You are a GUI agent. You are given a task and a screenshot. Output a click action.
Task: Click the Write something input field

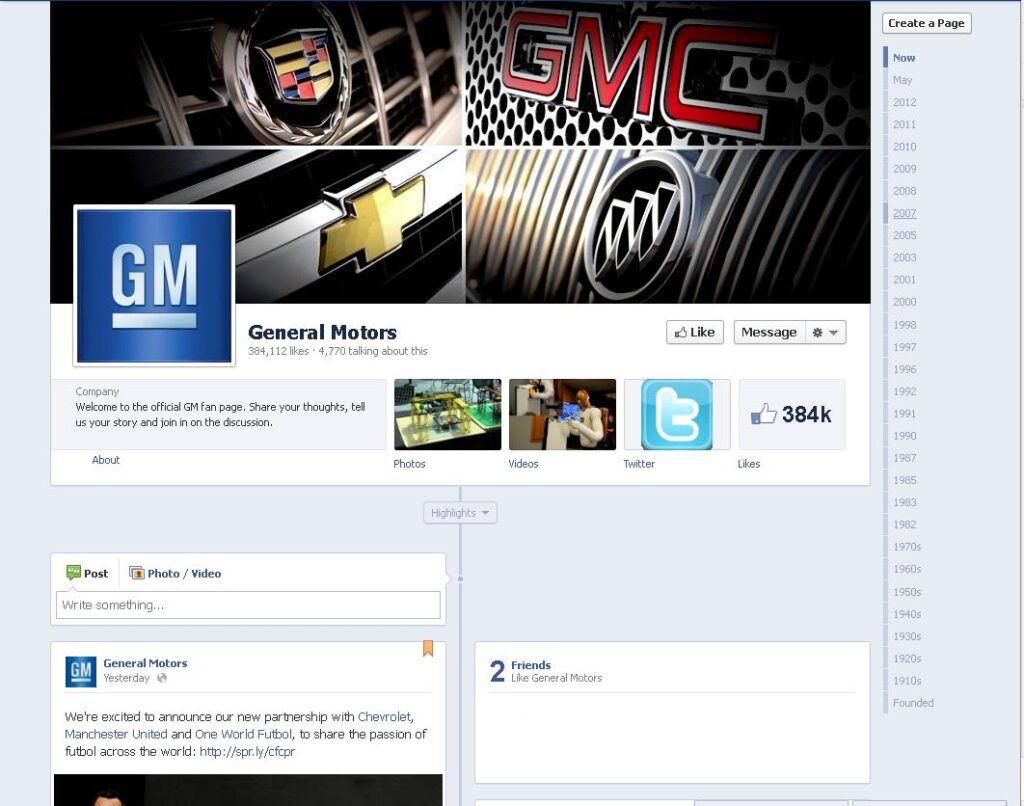248,605
